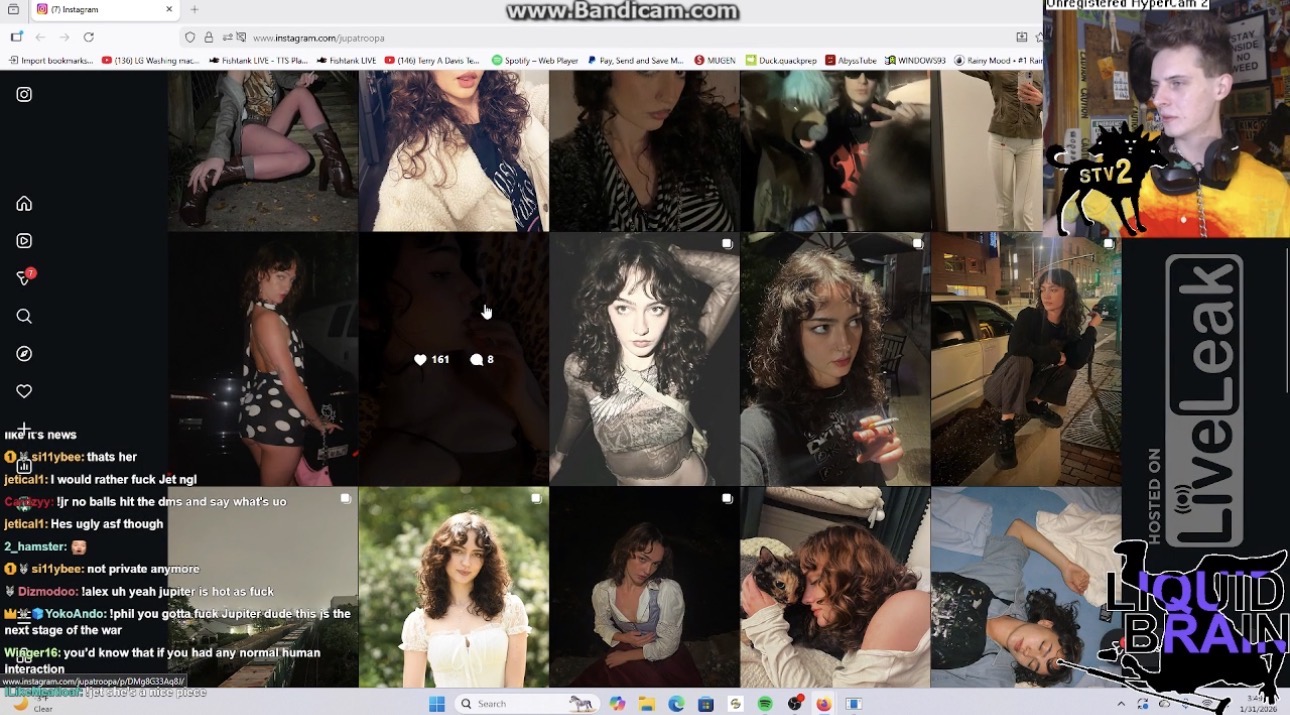The height and width of the screenshot is (715, 1290).
Task: Open site padlock info in address bar
Action: point(209,38)
